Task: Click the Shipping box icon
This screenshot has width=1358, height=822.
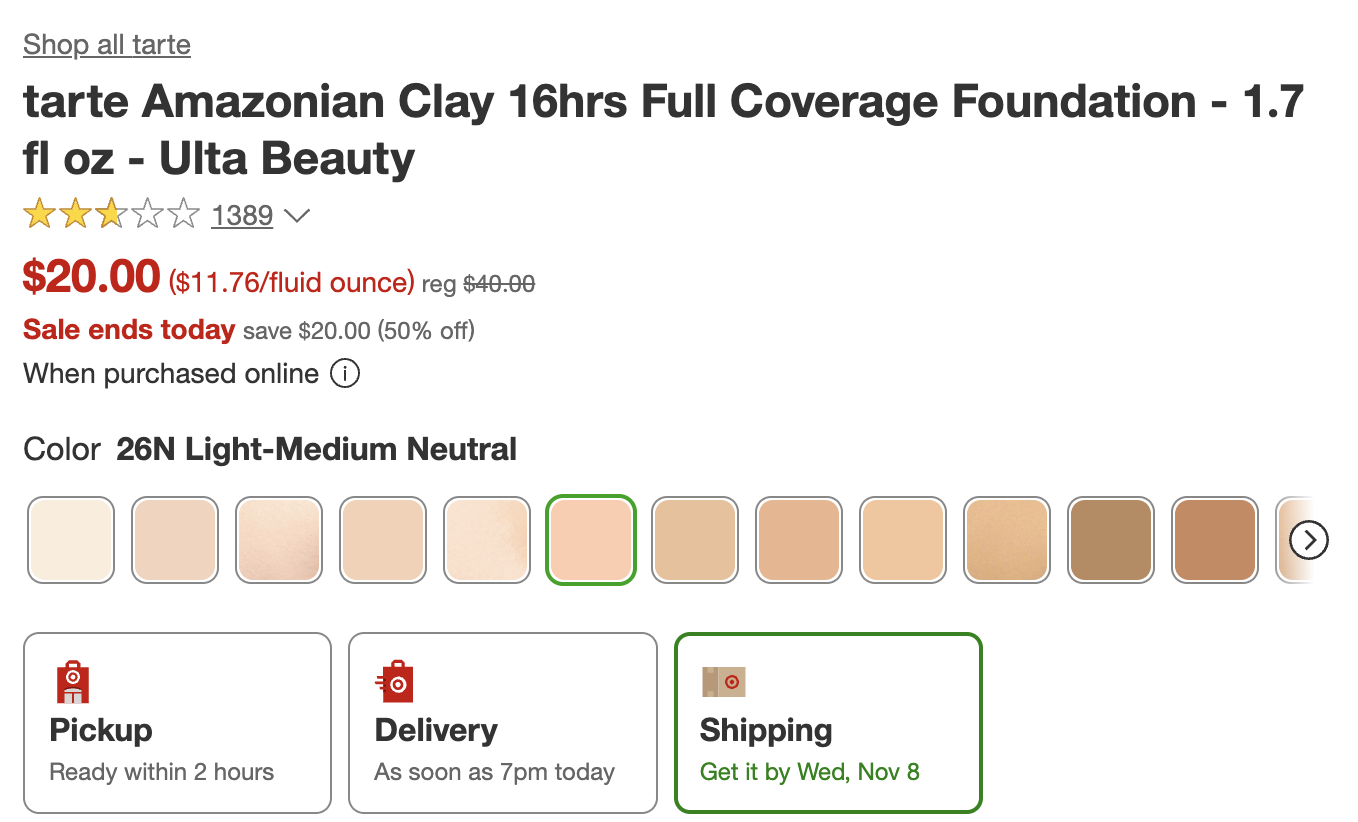Action: coord(724,682)
